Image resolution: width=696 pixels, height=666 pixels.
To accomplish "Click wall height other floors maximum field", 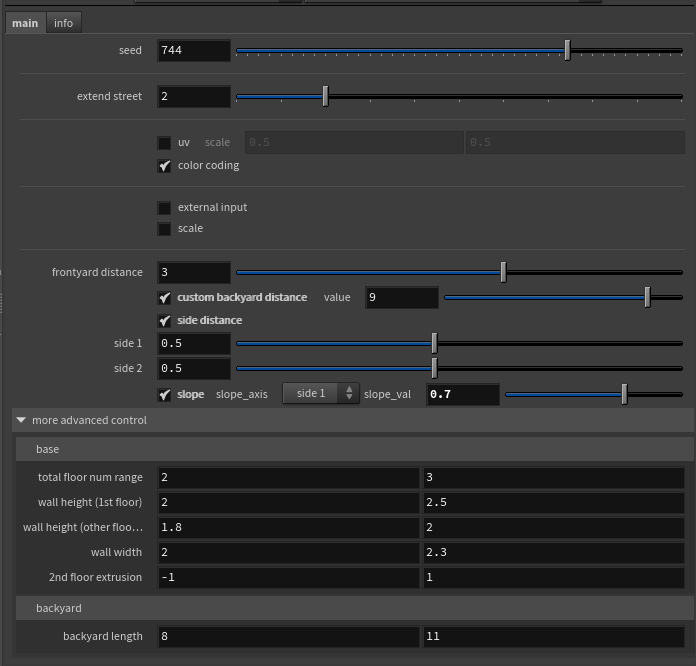I will (554, 527).
